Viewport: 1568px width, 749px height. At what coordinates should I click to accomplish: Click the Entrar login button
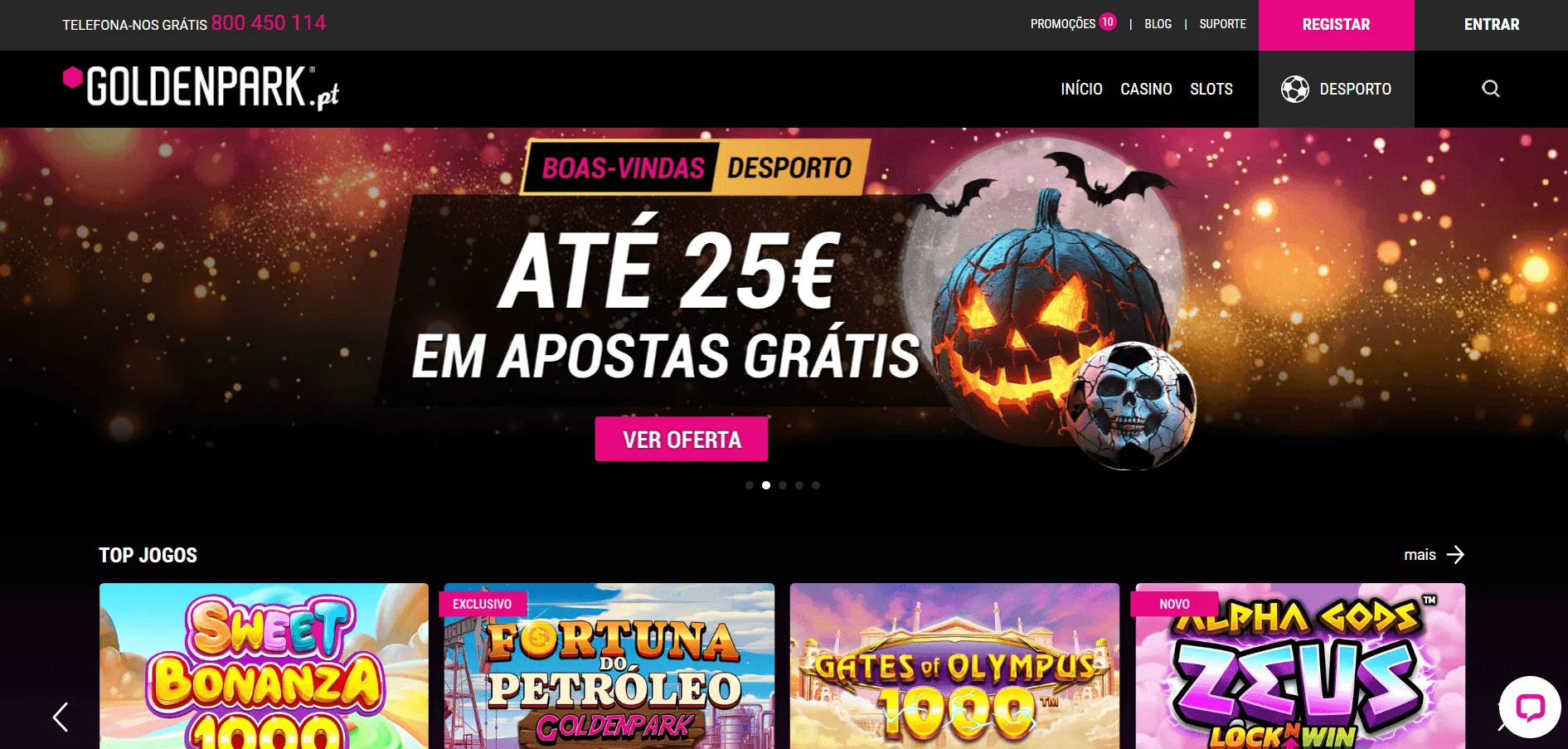coord(1492,25)
